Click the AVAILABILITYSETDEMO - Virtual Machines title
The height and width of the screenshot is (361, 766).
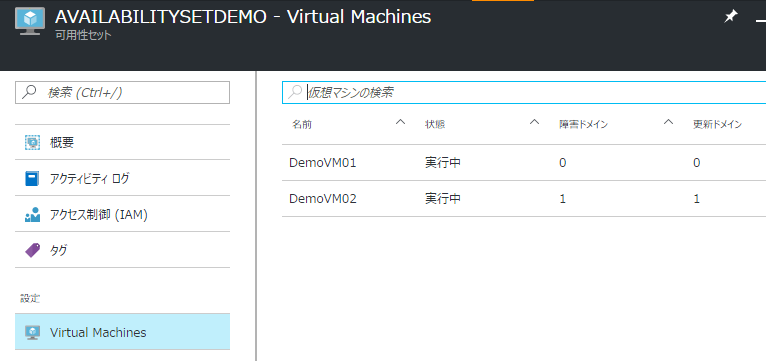[243, 17]
